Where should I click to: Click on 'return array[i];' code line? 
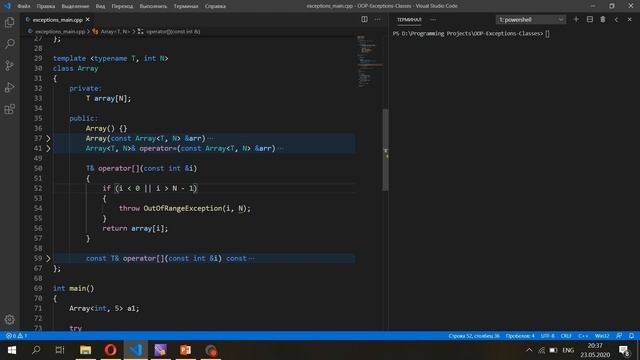[x=135, y=228]
